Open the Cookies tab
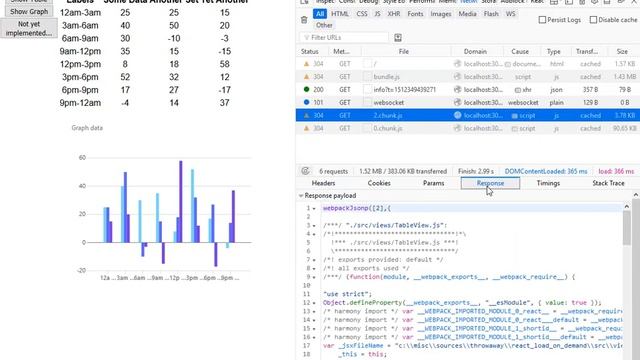This screenshot has width=640, height=360. click(379, 183)
